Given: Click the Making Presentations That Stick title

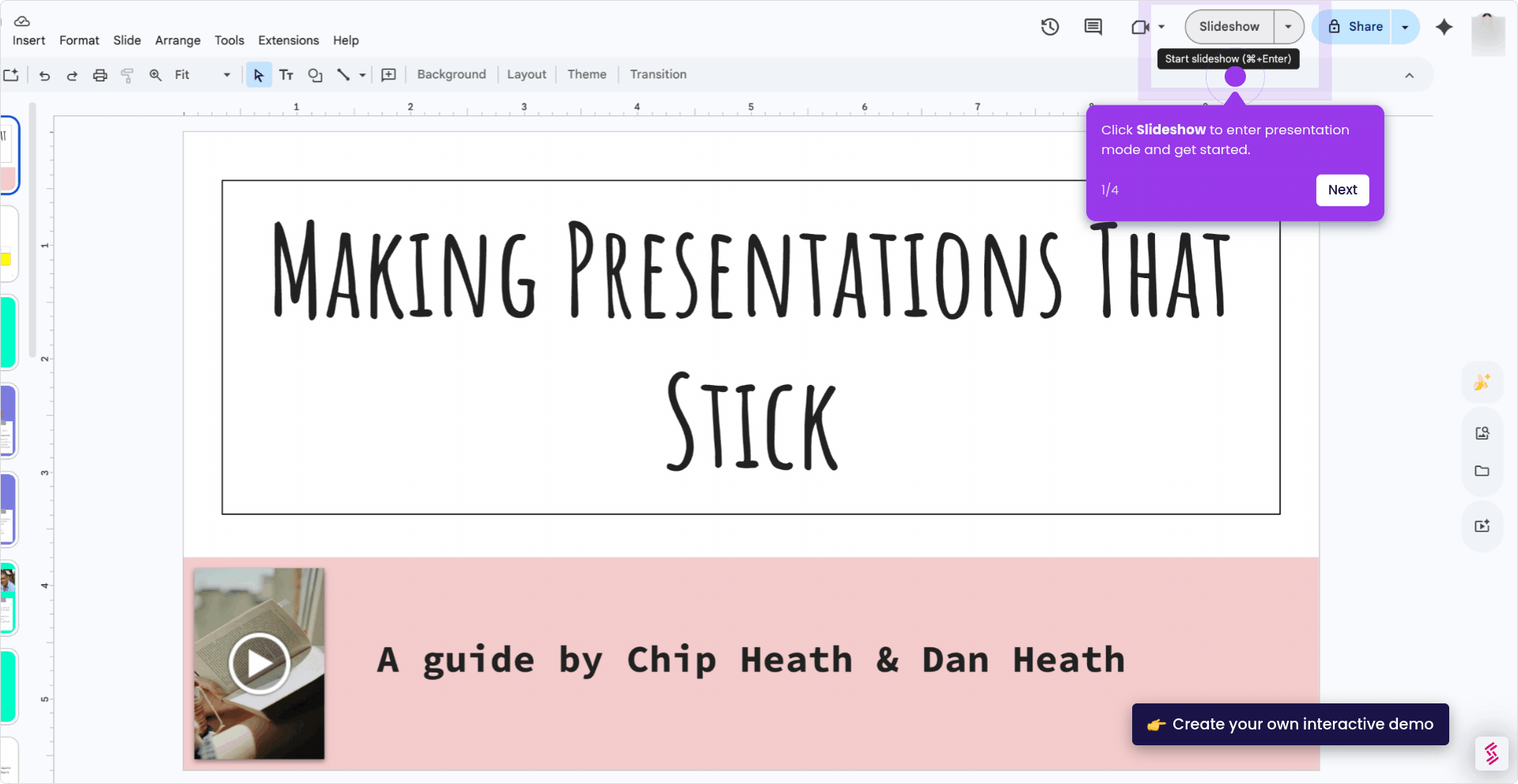Looking at the screenshot, I should click(x=750, y=347).
